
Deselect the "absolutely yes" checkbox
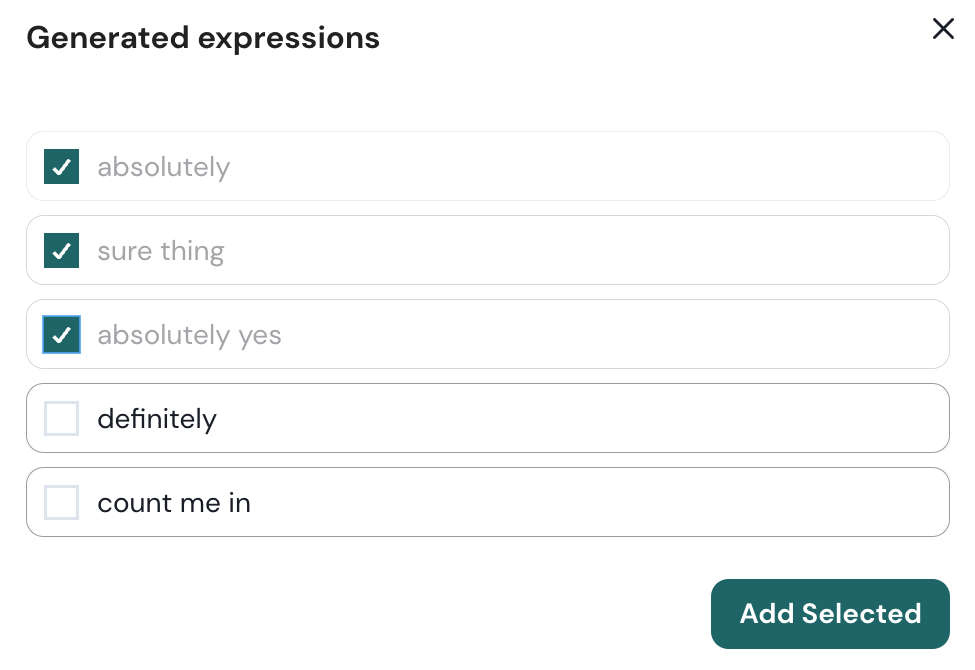pos(61,335)
